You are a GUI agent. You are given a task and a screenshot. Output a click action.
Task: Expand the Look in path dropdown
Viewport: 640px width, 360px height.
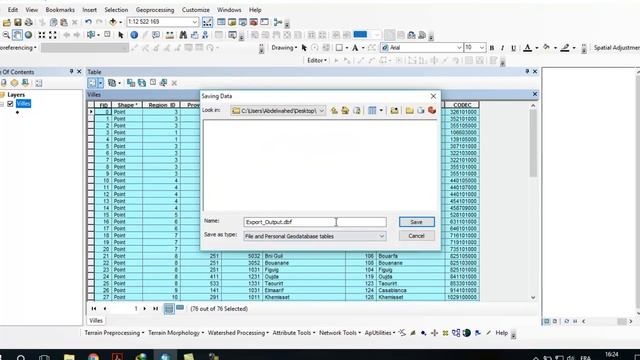pyautogui.click(x=322, y=111)
